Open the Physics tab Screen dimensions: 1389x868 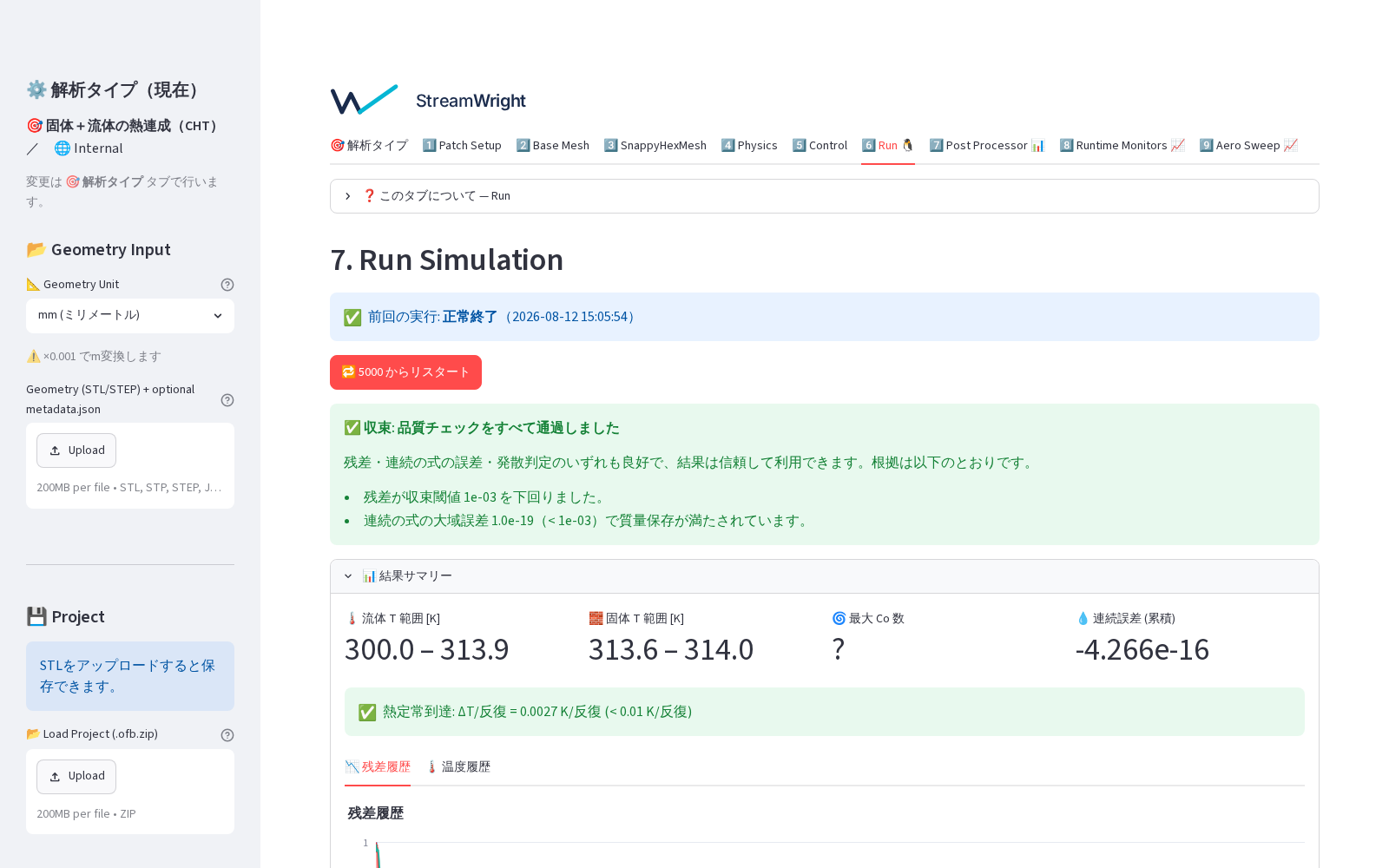749,146
